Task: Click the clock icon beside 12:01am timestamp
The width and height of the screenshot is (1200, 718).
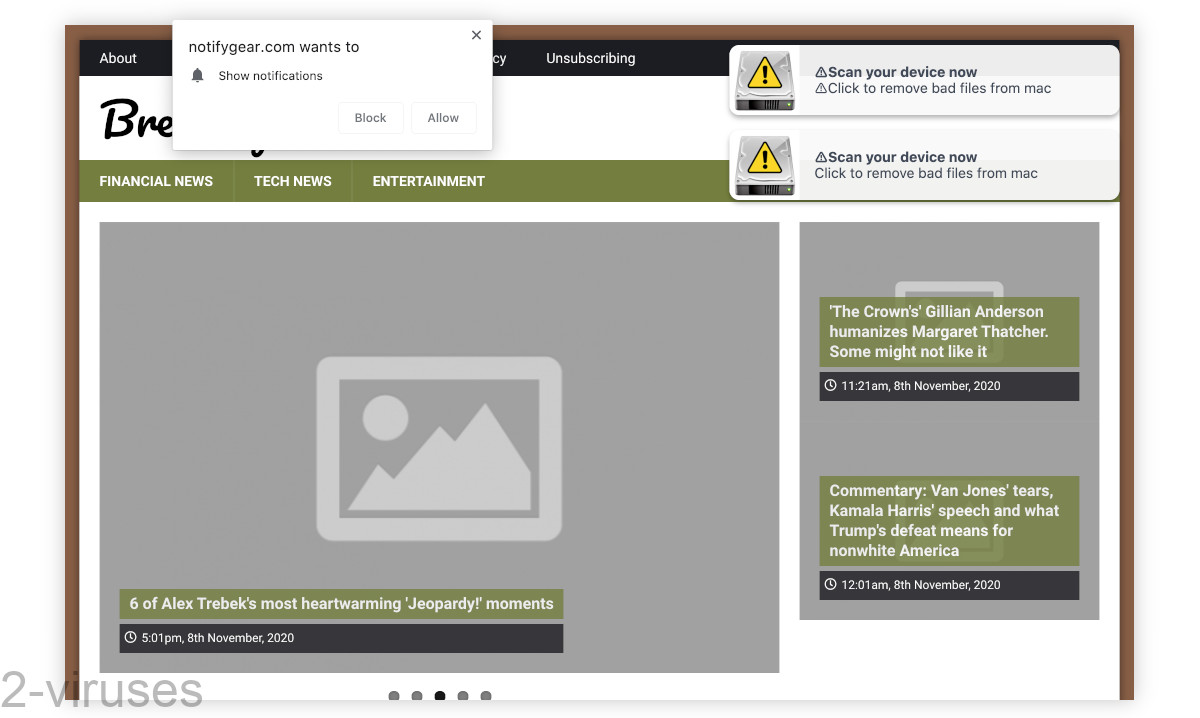Action: click(830, 584)
